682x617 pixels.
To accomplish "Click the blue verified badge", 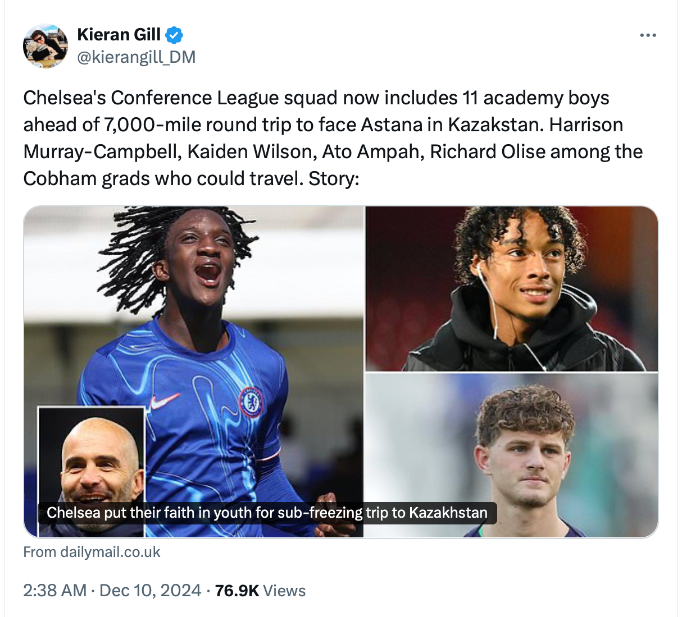I will point(175,35).
